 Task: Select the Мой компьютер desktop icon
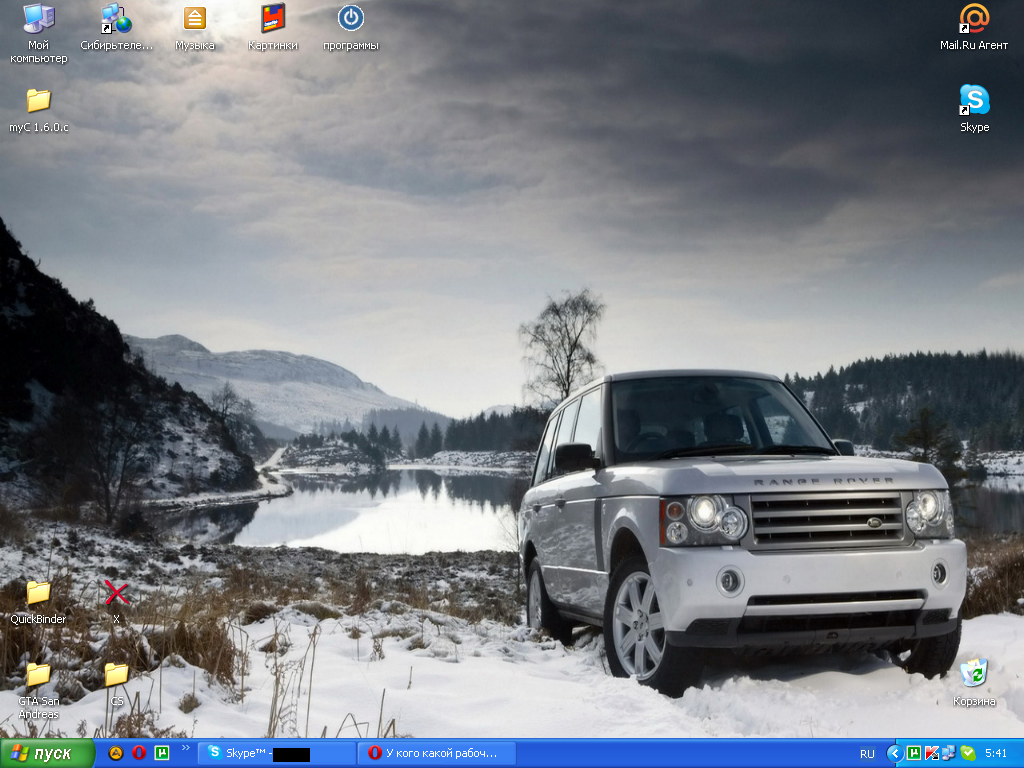39,20
